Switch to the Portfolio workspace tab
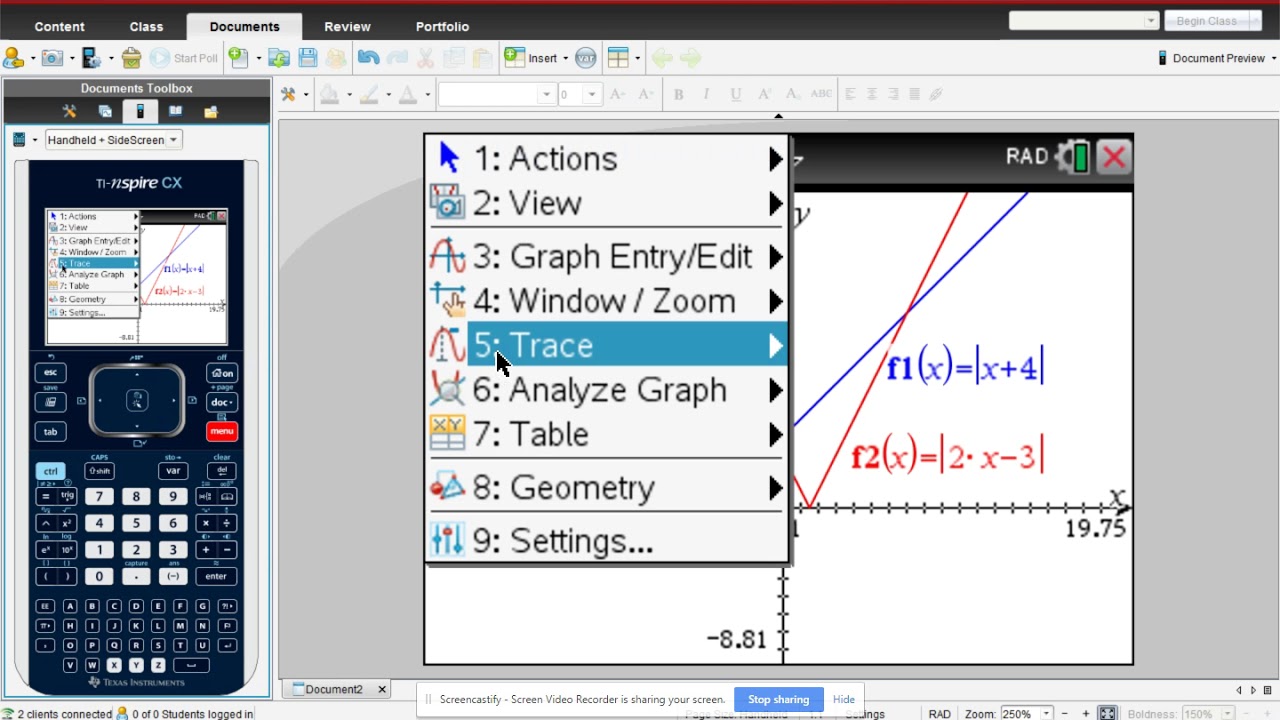 (442, 26)
